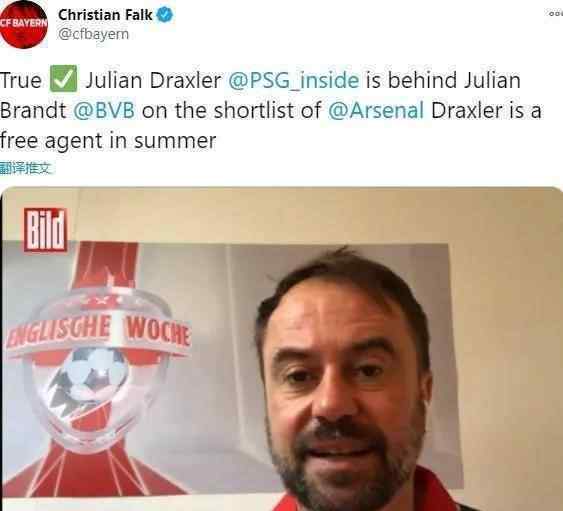Open the @Arsenal mention
Image resolution: width=563 pixels, height=511 pixels.
coord(376,110)
